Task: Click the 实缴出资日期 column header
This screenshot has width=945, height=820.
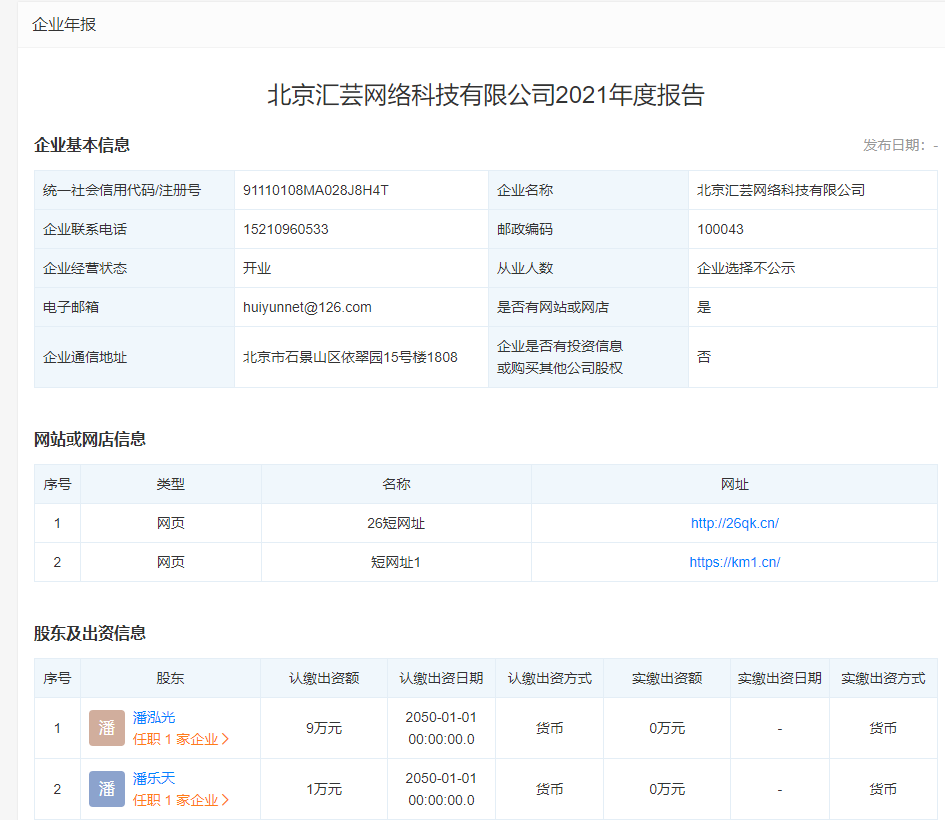Action: tap(780, 678)
